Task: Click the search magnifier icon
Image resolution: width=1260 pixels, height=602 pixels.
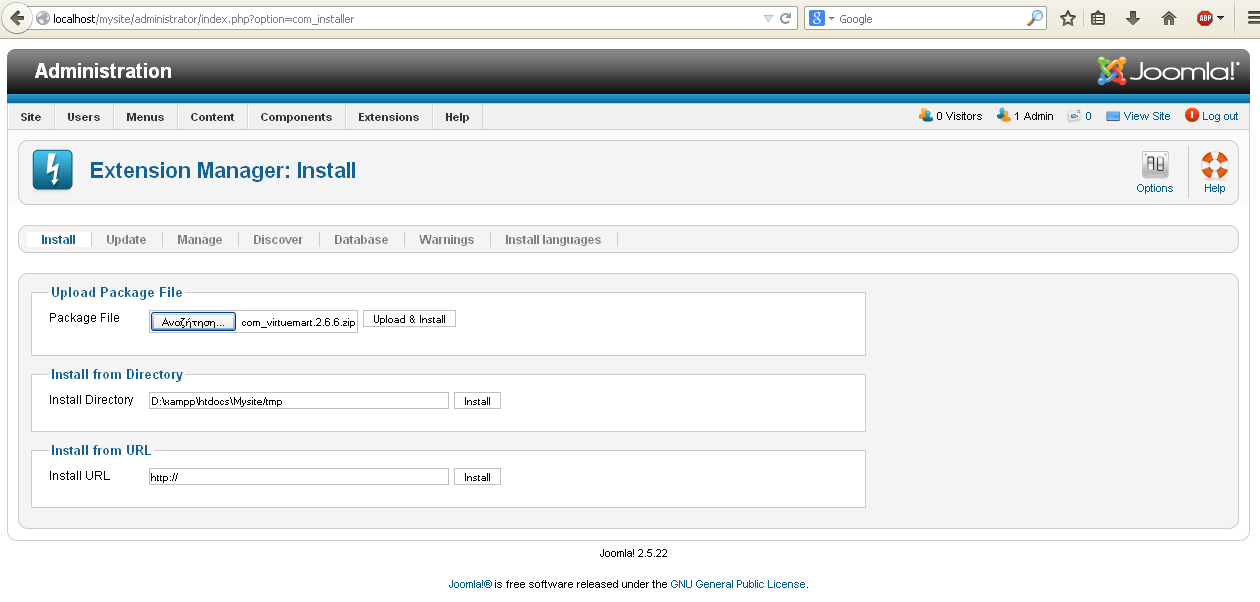Action: 1035,18
